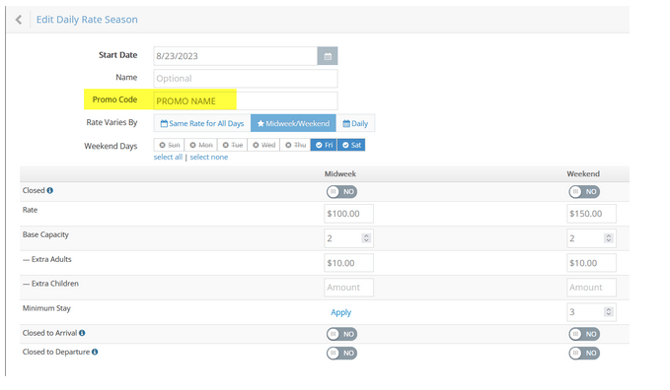Toggle Thu as a weekend day
Viewport: 670px width, 390px height.
pos(295,145)
